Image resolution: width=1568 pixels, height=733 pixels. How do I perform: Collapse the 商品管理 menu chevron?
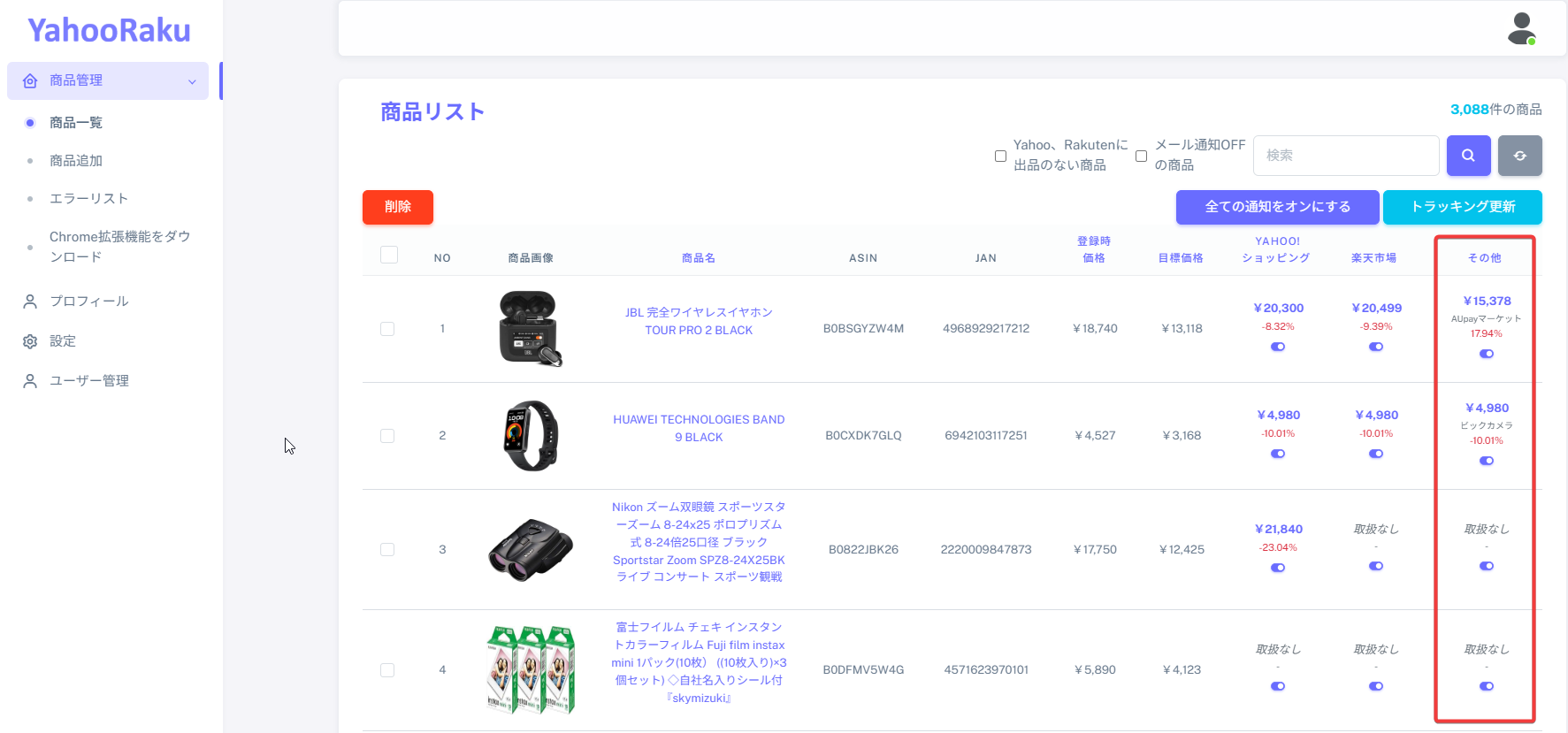(192, 82)
